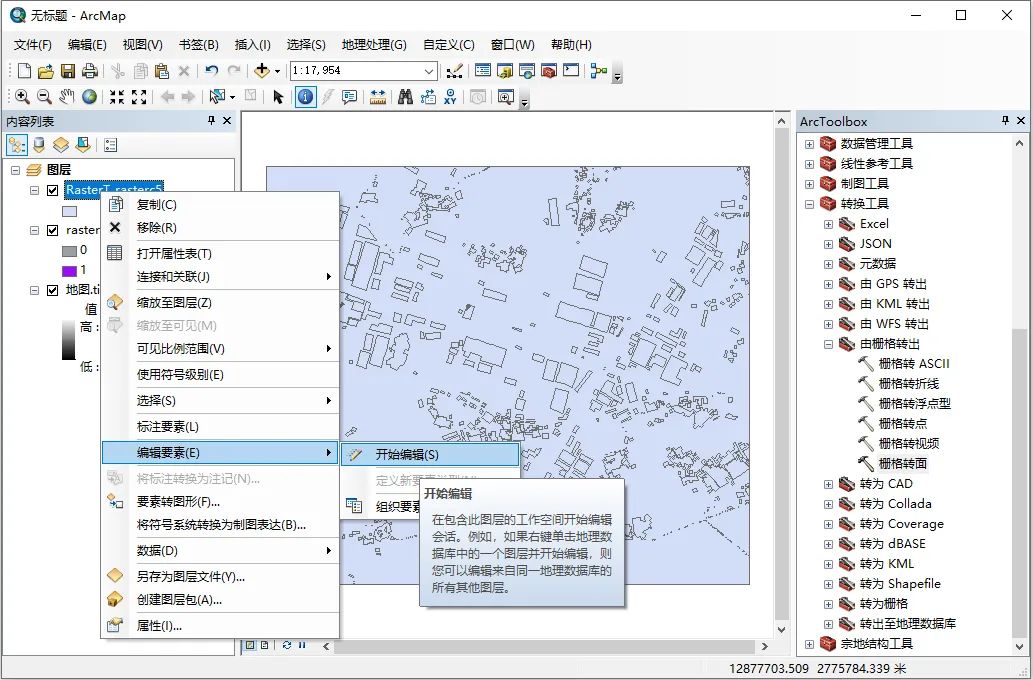Select the Zoom In tool
1033x680 pixels.
click(x=22, y=97)
